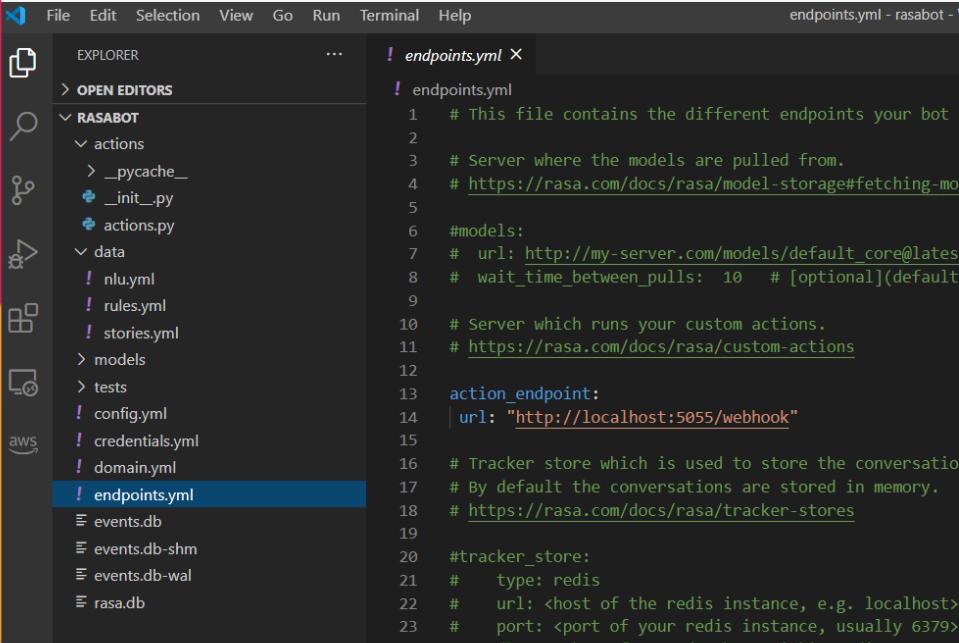
Task: Open the Run and Debug view icon
Action: point(23,254)
